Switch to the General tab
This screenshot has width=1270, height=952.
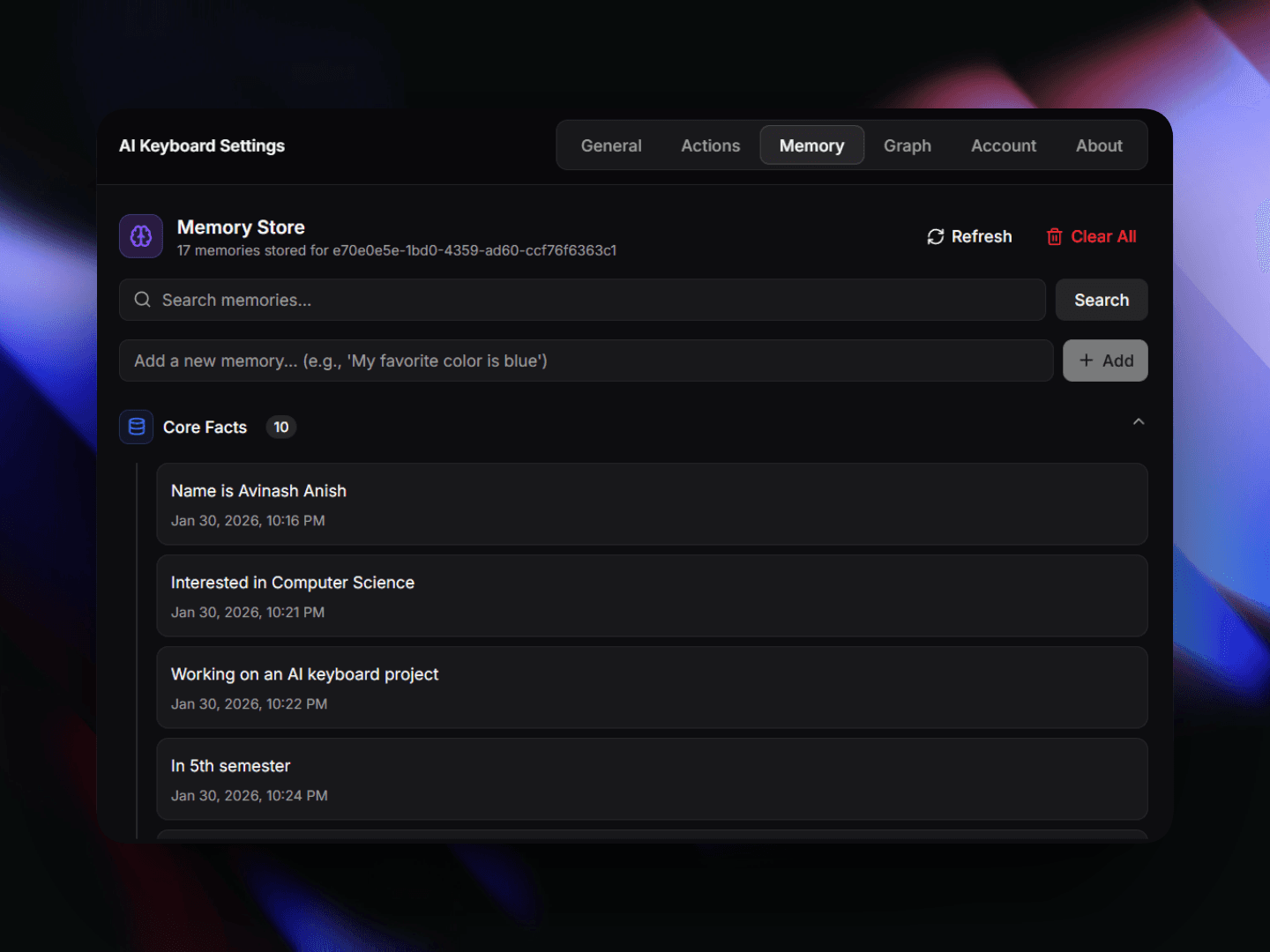coord(611,145)
